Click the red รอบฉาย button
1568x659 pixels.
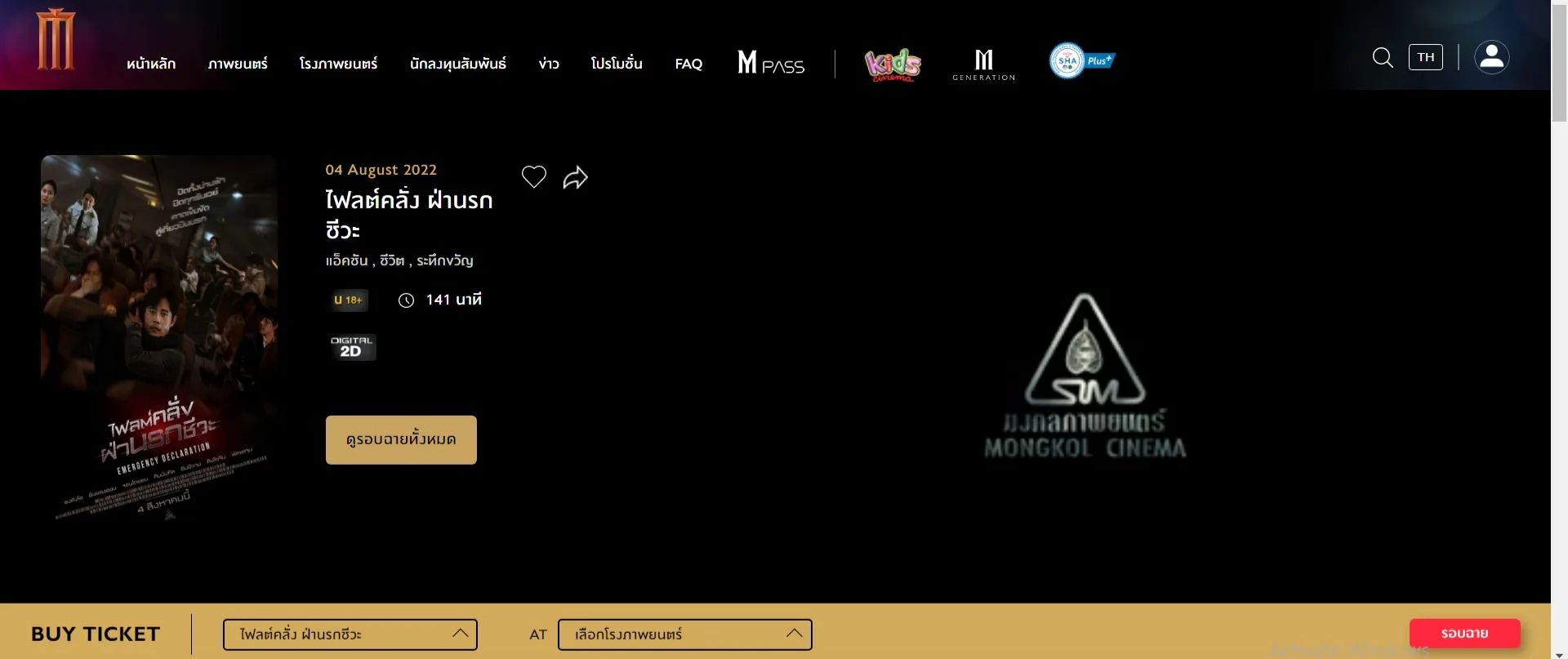1464,633
